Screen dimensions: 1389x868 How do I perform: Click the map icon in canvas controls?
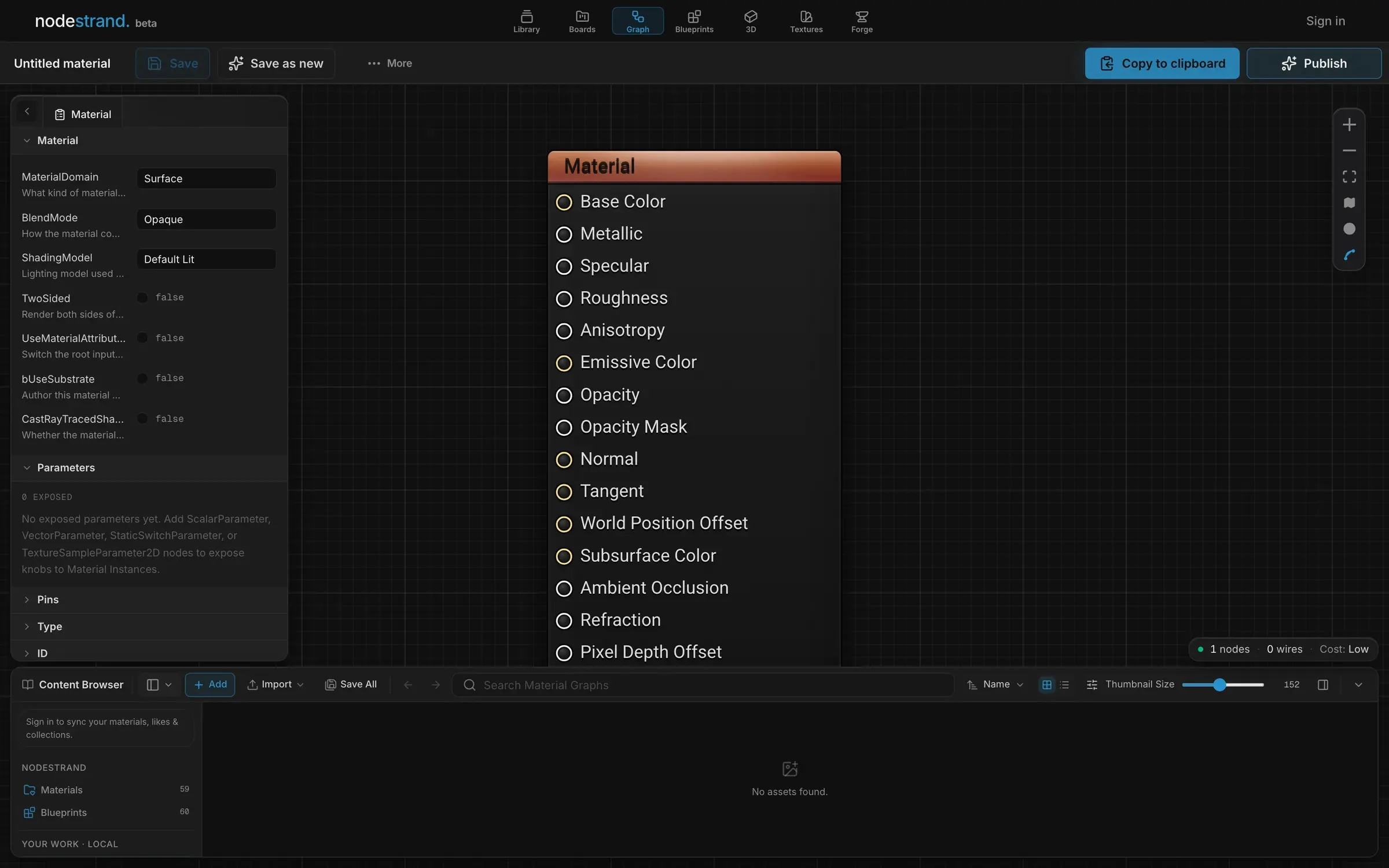pos(1349,203)
